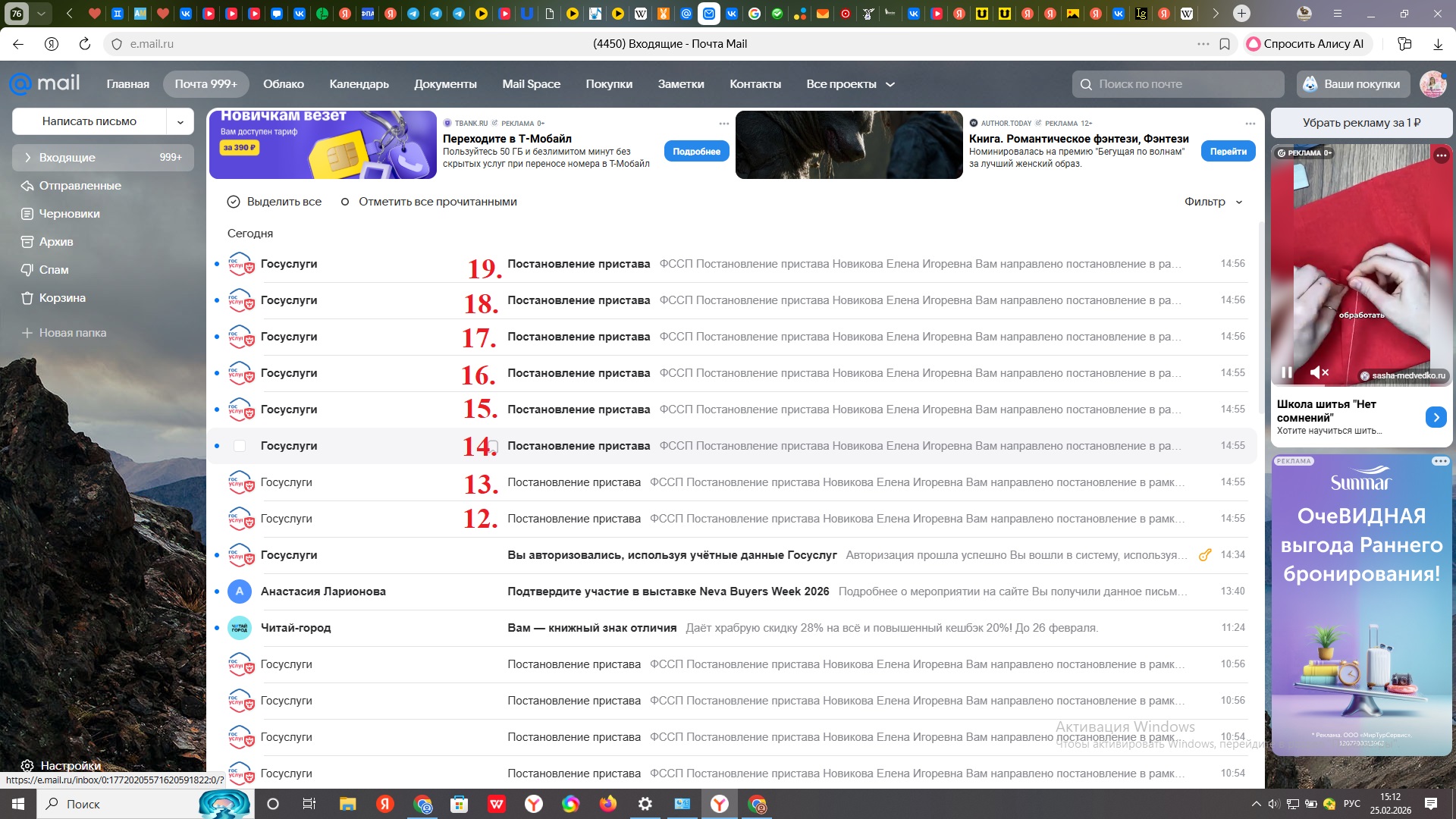1456x819 pixels.
Task: Click the browser bookmark icon in address bar
Action: coord(1225,44)
